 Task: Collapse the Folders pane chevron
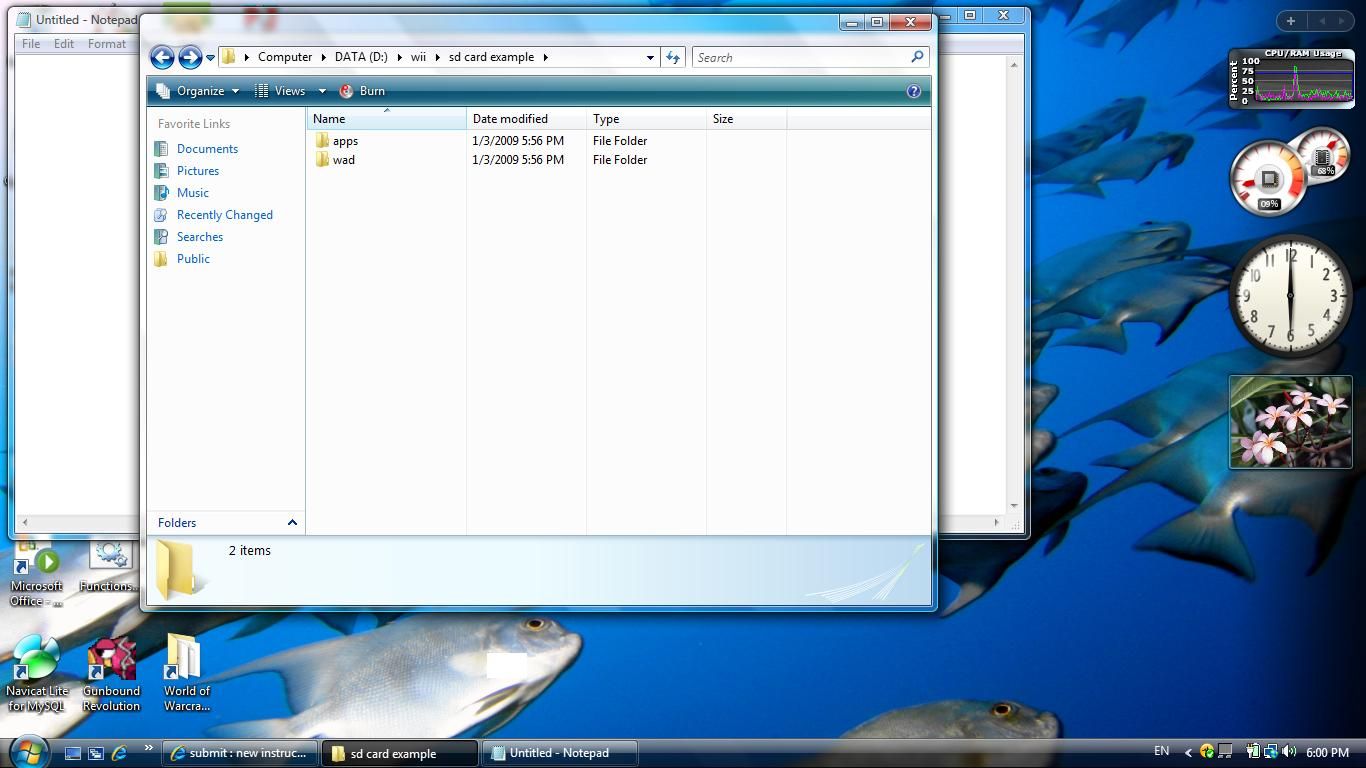coord(292,522)
